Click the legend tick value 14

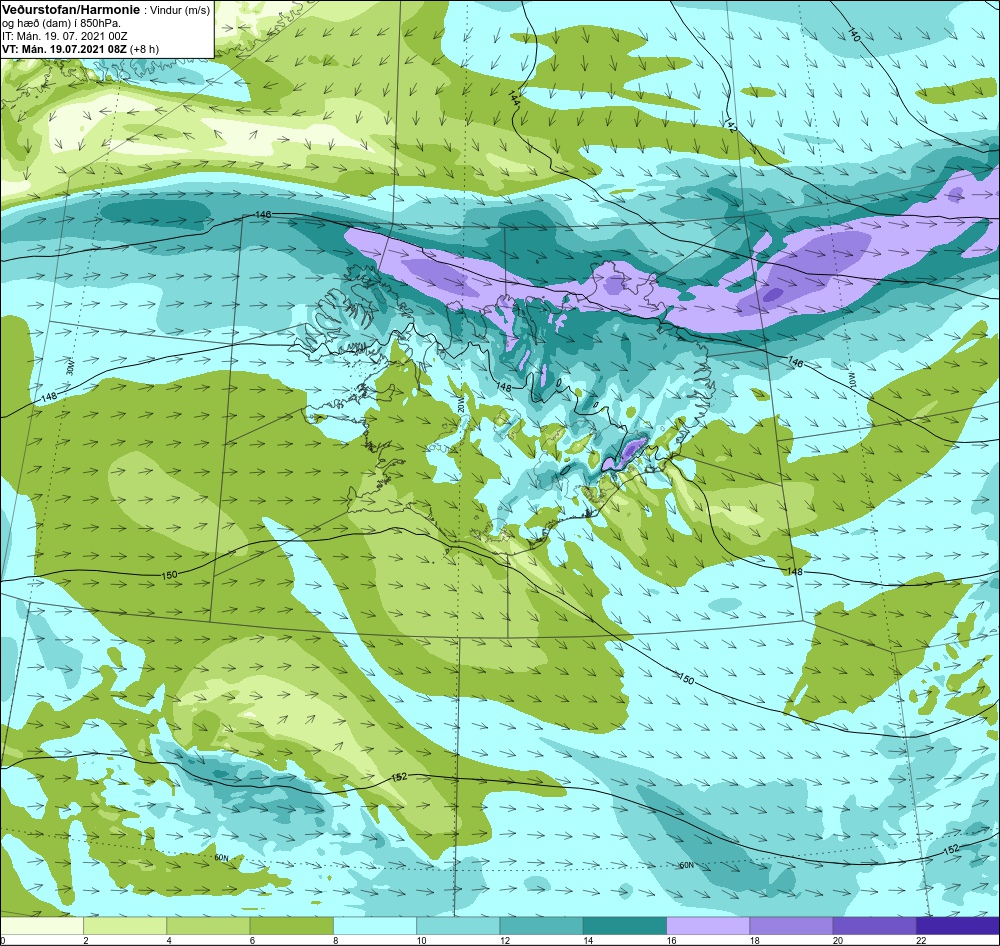588,940
